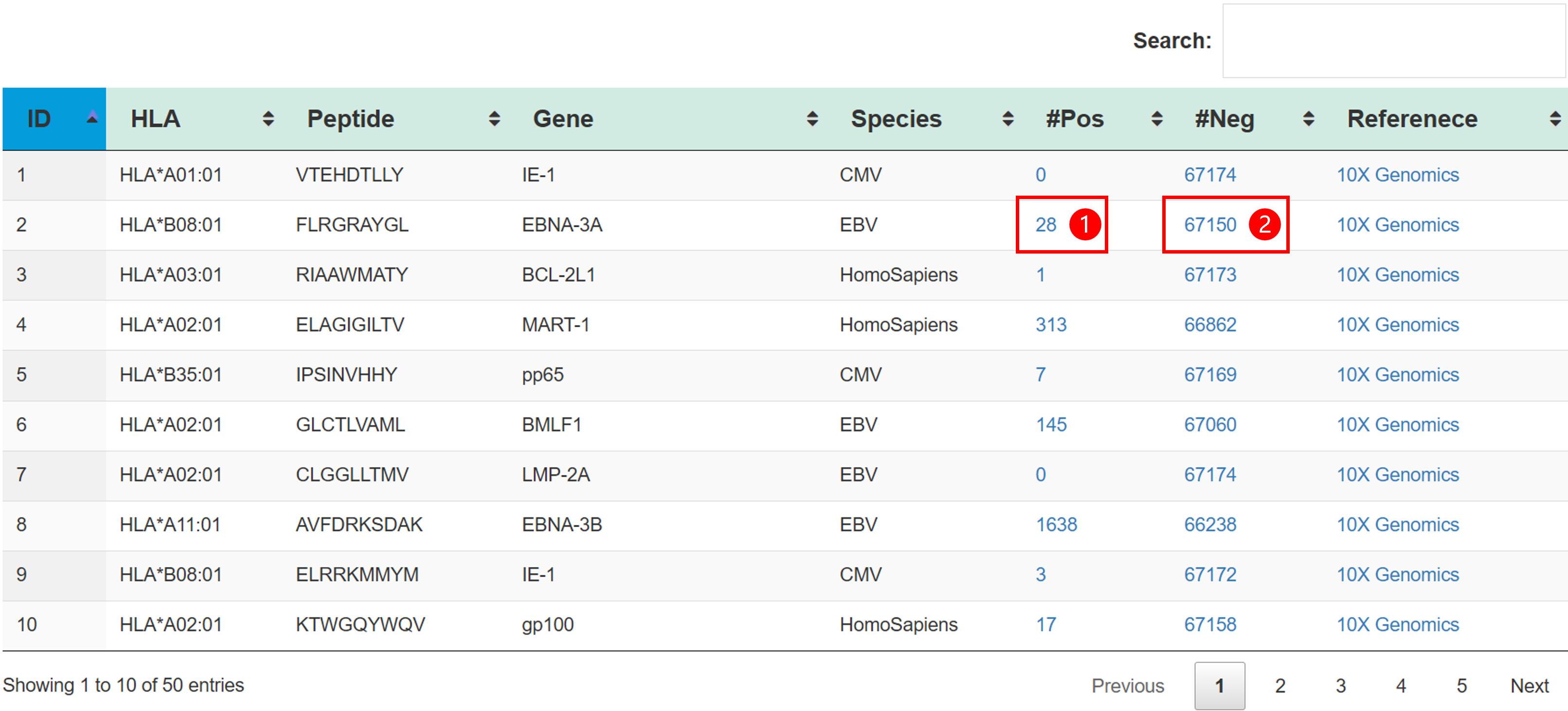Click #Neg column sort arrows
Viewport: 1568px width, 711px height.
pyautogui.click(x=1308, y=119)
